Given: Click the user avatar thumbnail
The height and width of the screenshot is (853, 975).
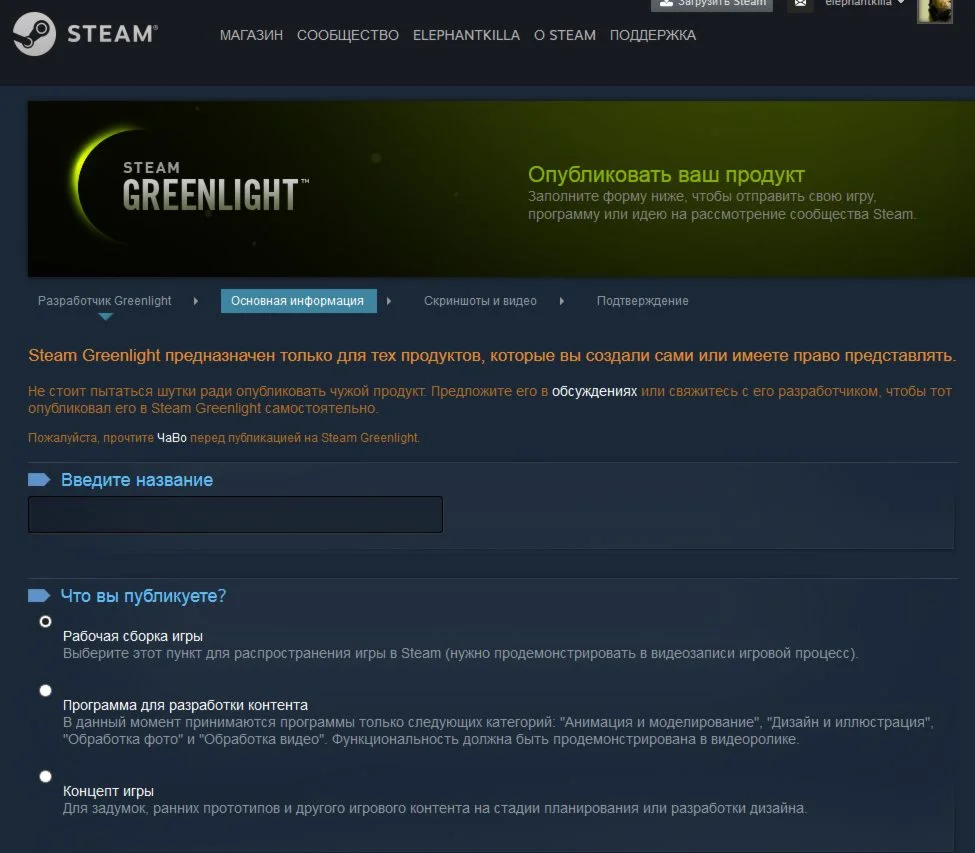Looking at the screenshot, I should 935,9.
